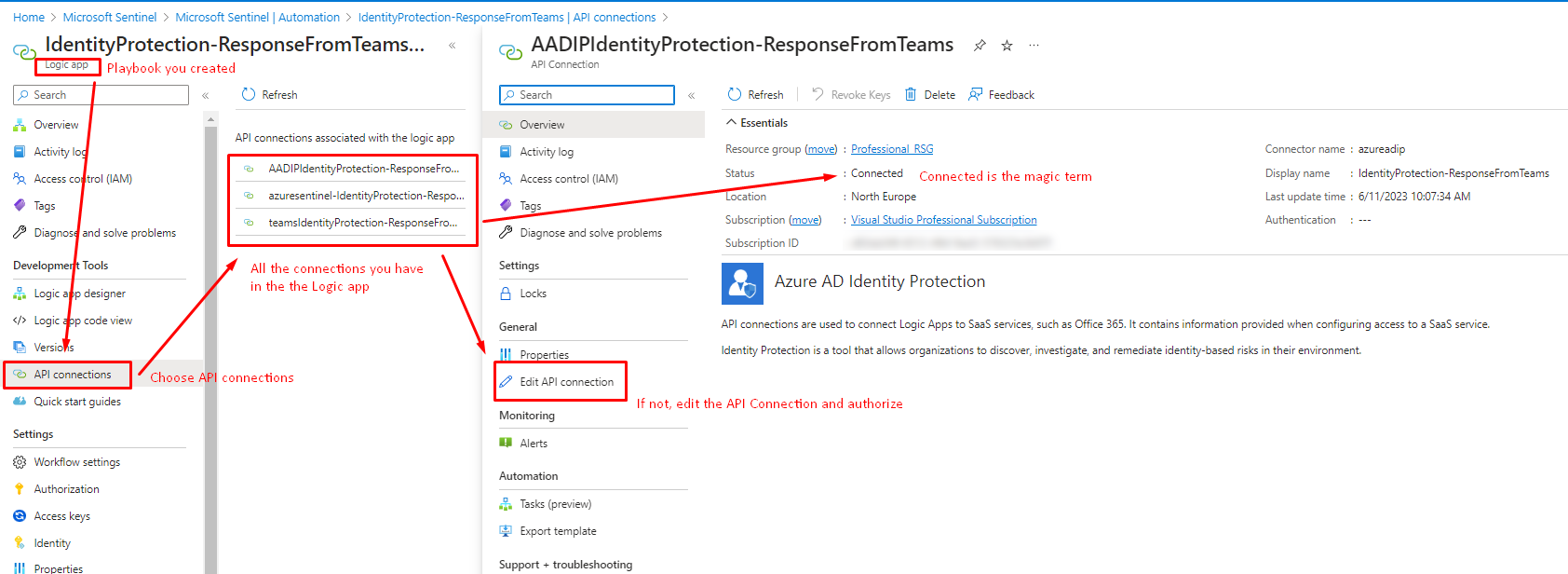1568x574 pixels.
Task: Refresh the logic app API connections list
Action: 269,95
